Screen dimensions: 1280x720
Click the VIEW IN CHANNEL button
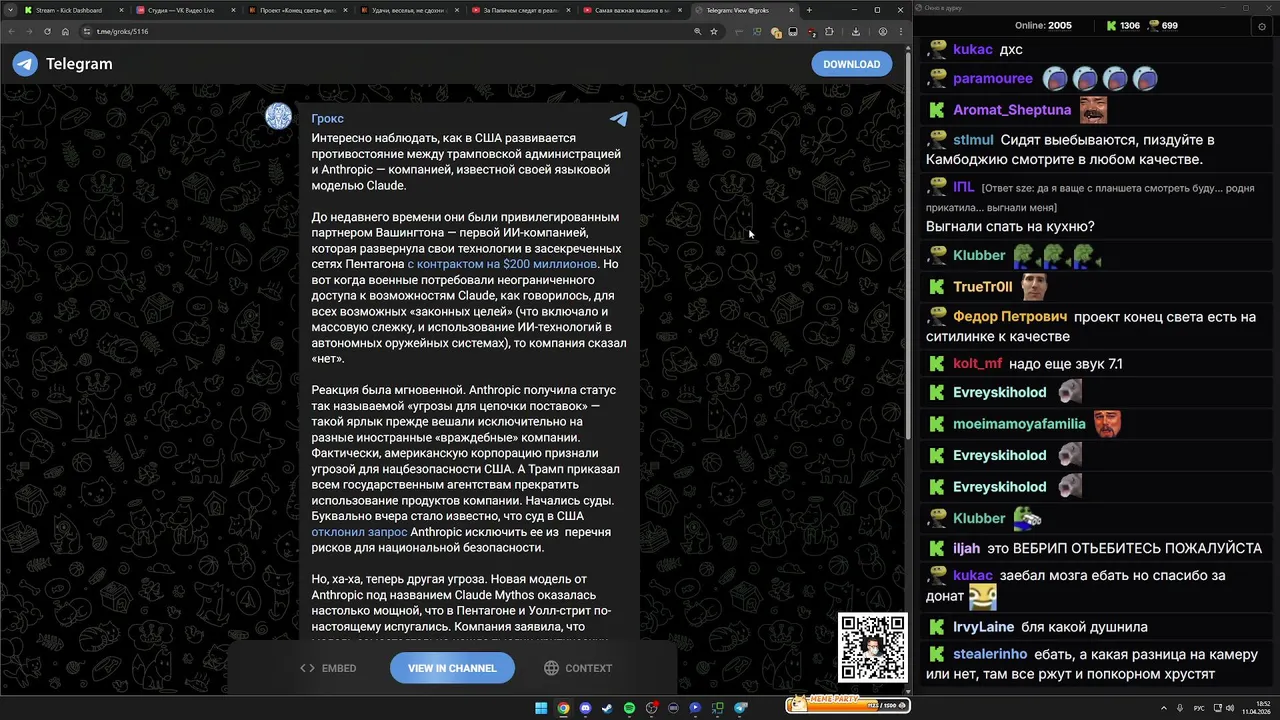tap(452, 668)
